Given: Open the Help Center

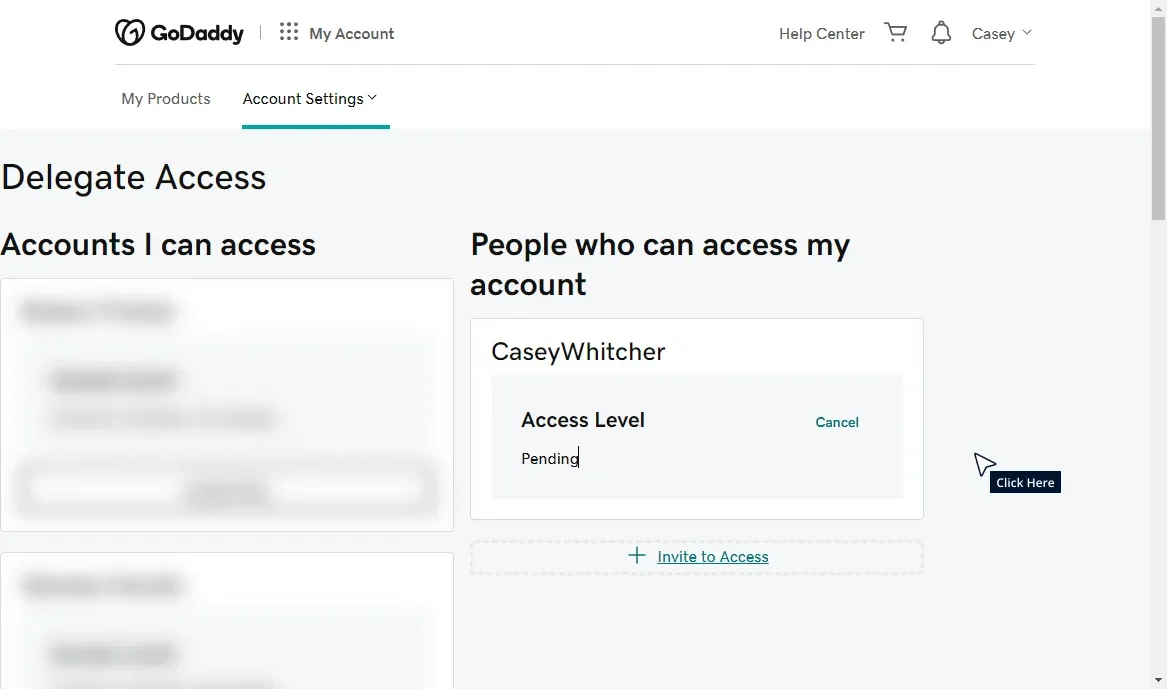Looking at the screenshot, I should (821, 33).
